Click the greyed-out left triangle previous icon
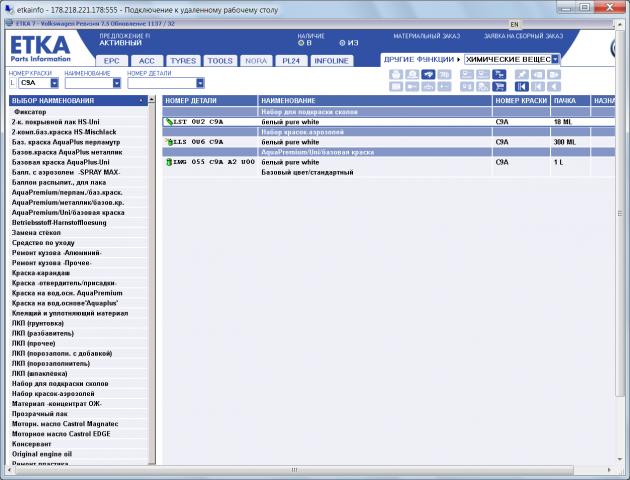This screenshot has height=480, width=630. [554, 86]
